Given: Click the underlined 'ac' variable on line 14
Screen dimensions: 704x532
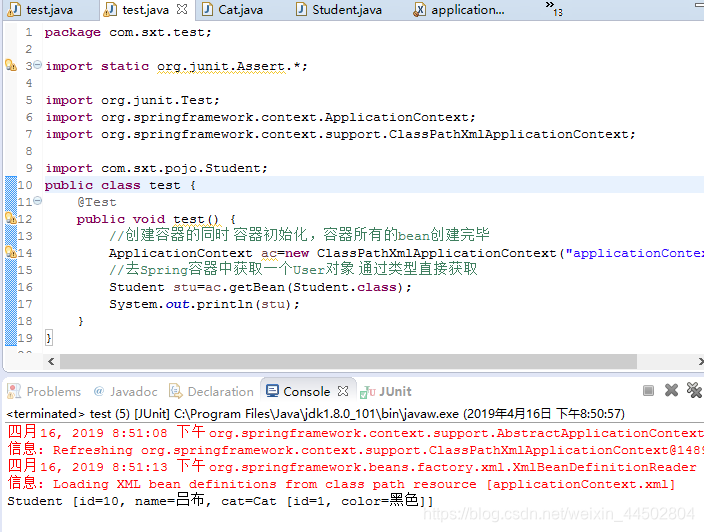Looking at the screenshot, I should [269, 254].
